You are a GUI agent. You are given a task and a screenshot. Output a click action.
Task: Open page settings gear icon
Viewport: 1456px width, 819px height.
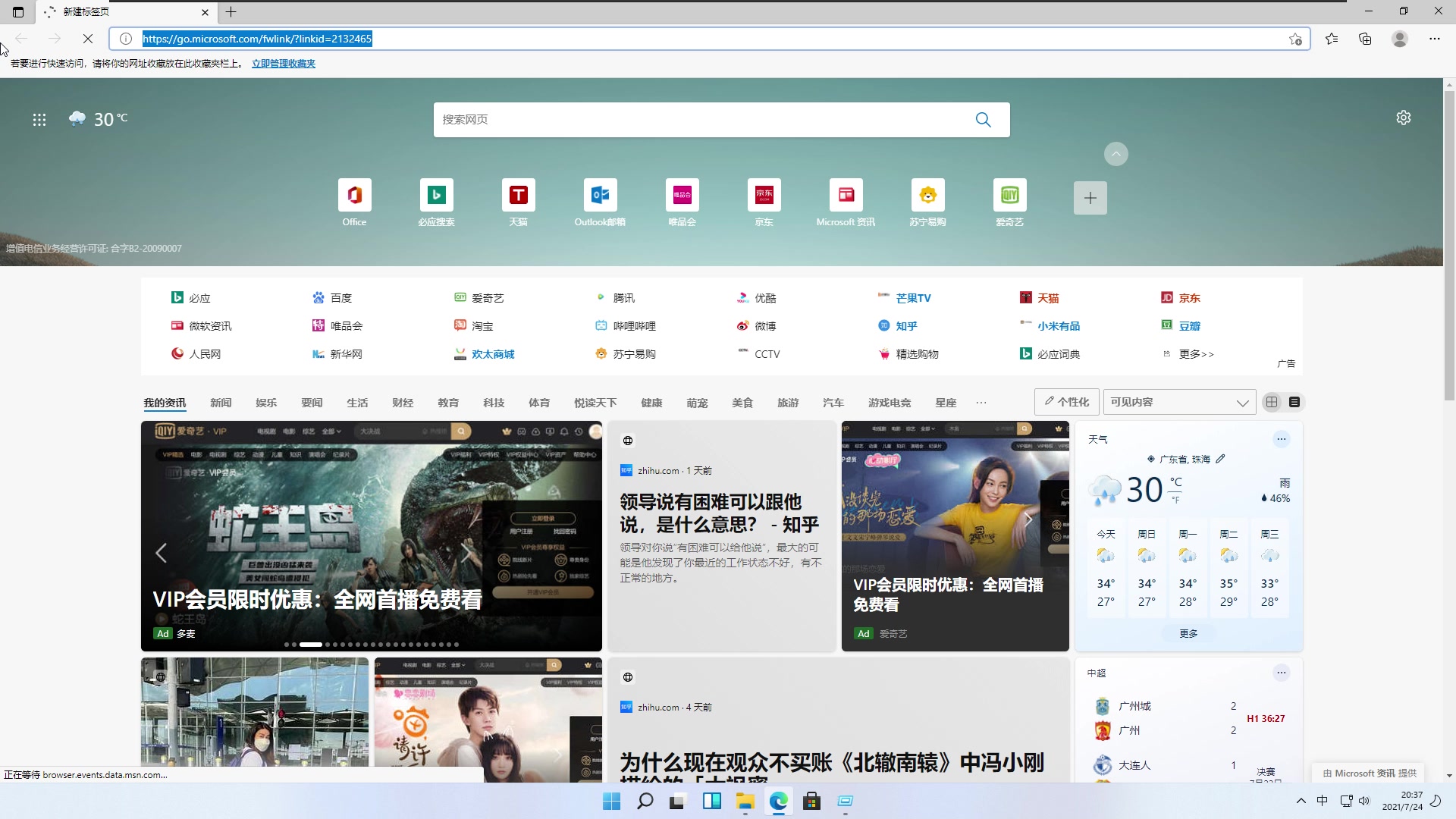[1404, 118]
